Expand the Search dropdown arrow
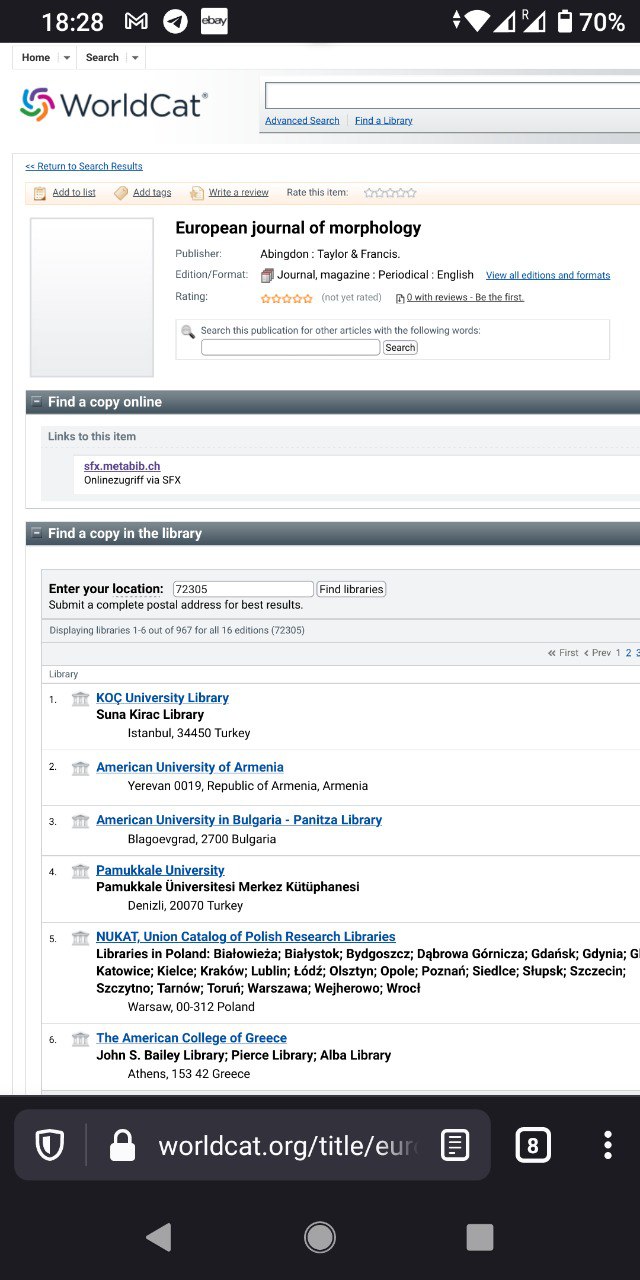640x1280 pixels. click(x=135, y=58)
